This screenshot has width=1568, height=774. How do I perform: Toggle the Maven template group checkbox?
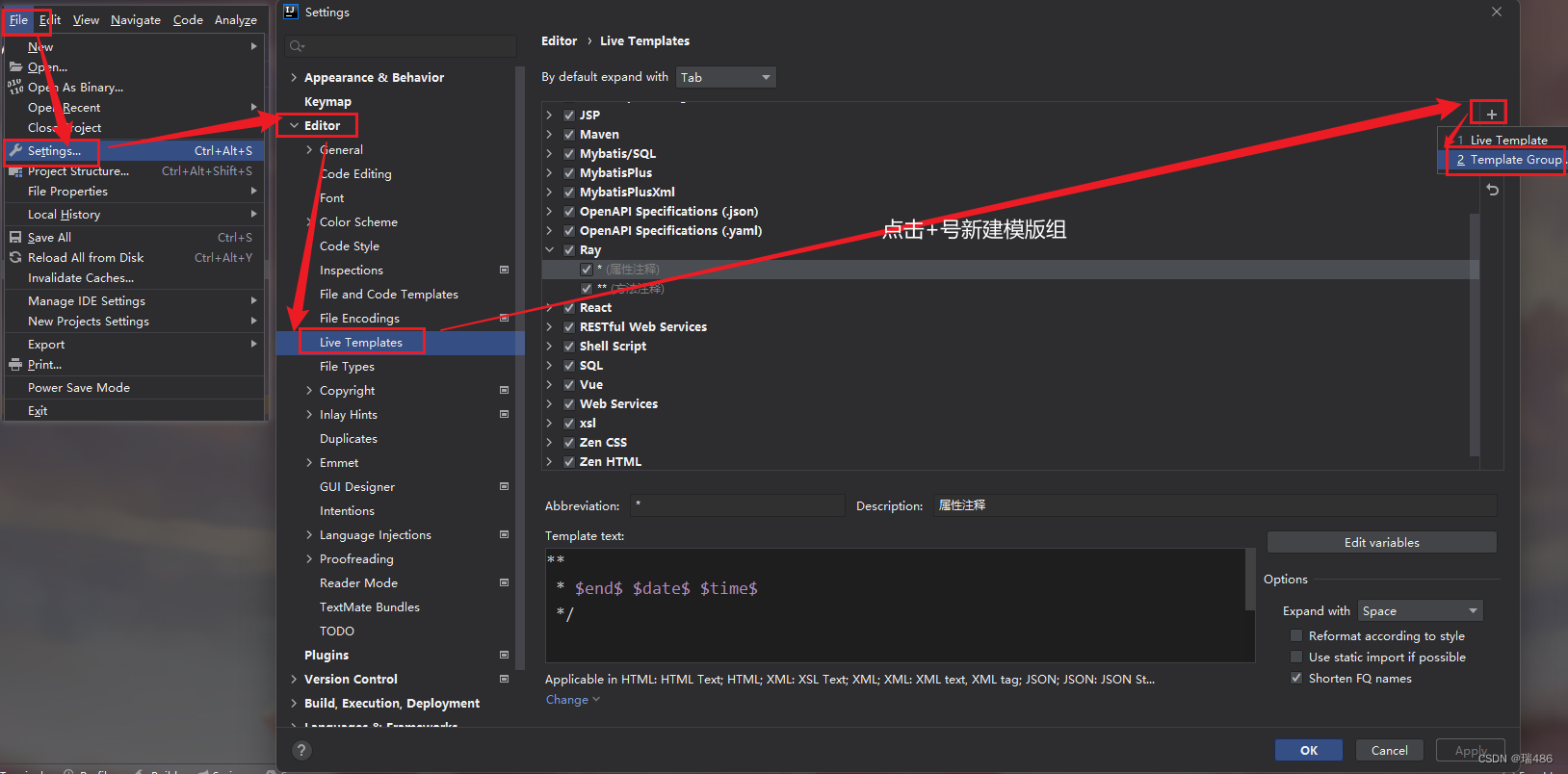pyautogui.click(x=569, y=134)
